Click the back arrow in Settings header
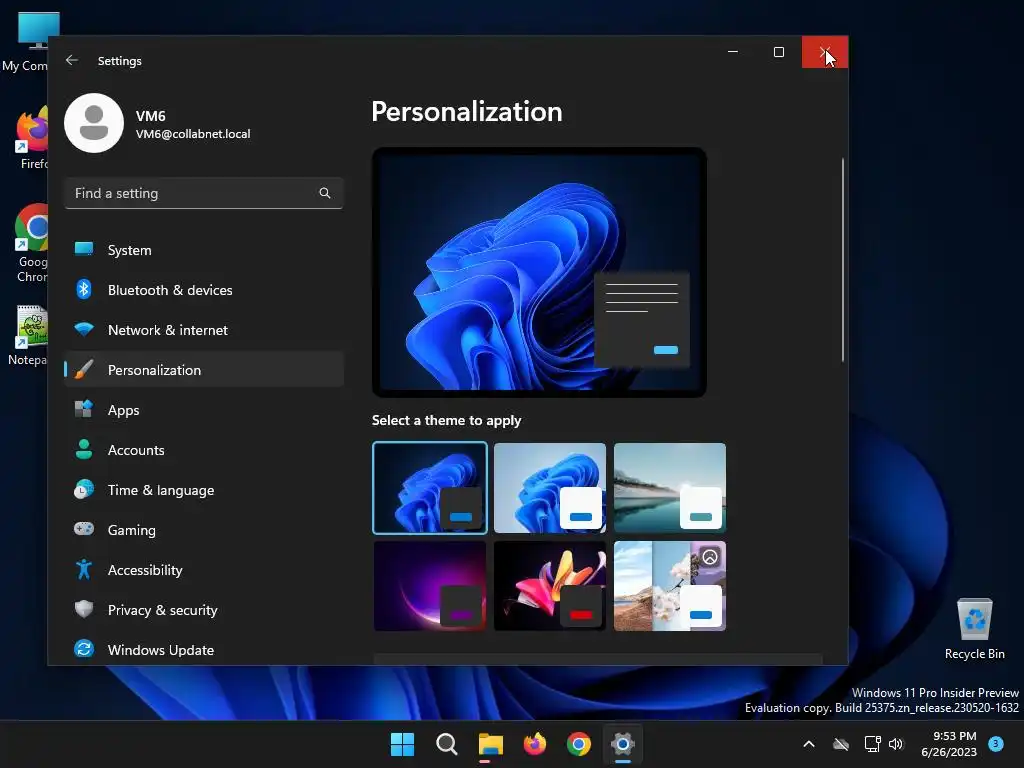The height and width of the screenshot is (768, 1024). click(72, 60)
